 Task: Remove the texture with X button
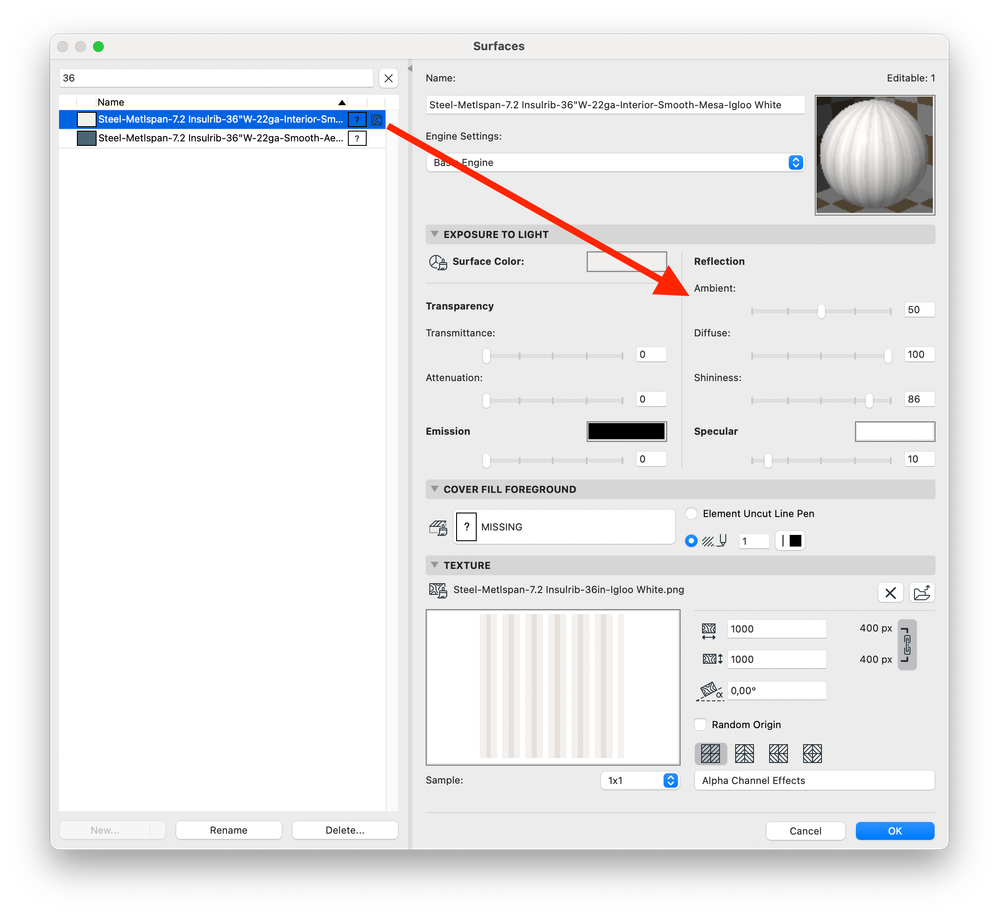[x=890, y=593]
